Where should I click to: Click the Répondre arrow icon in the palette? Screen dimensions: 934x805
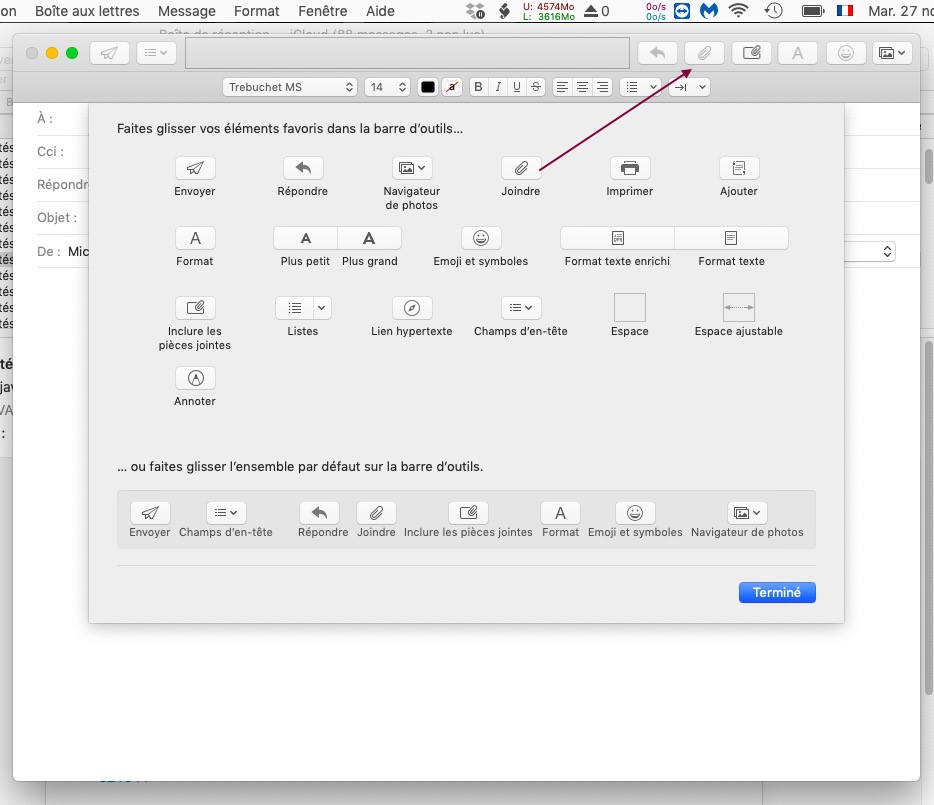click(303, 168)
